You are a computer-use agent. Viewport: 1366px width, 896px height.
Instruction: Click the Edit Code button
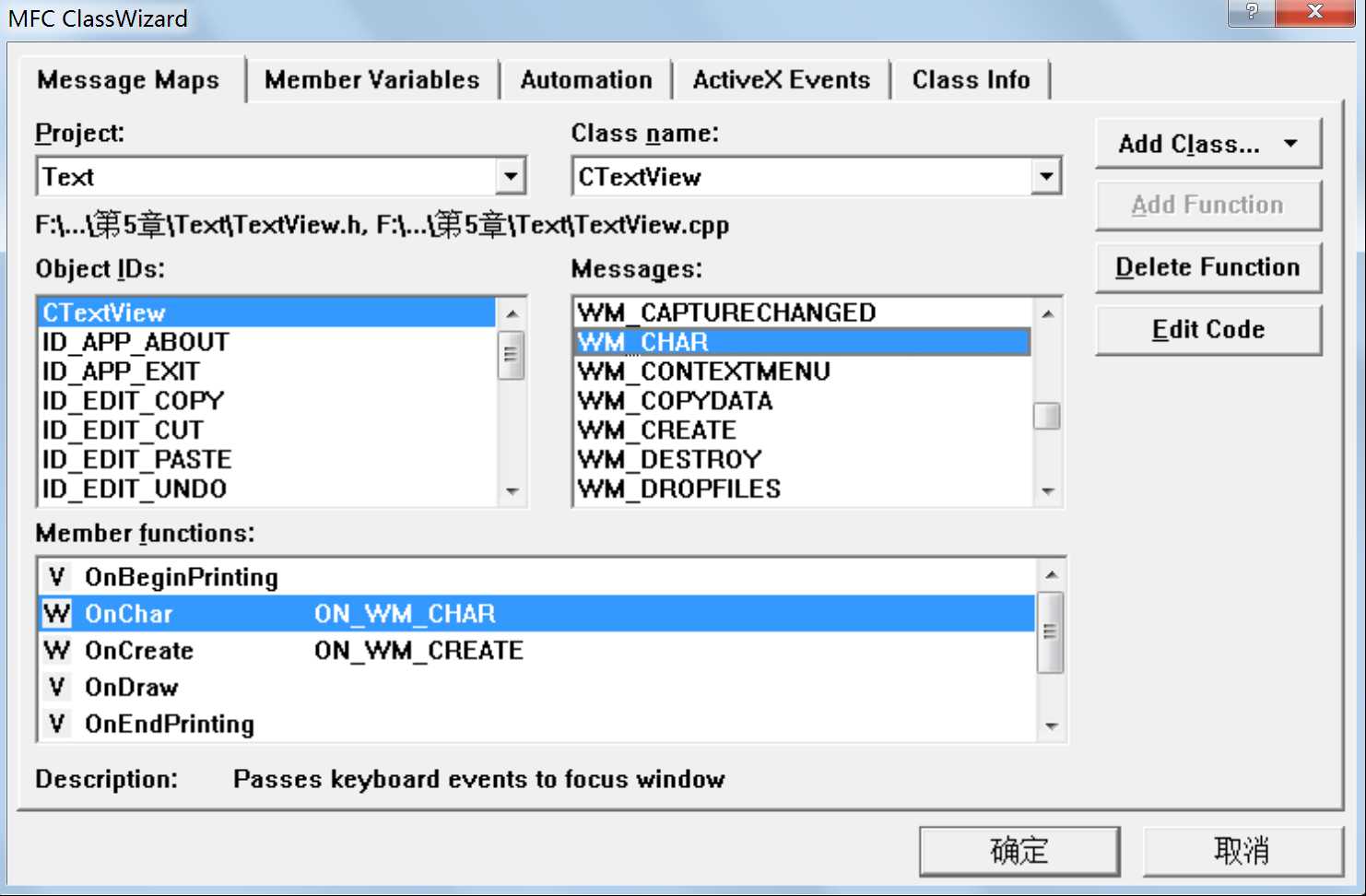pyautogui.click(x=1208, y=330)
